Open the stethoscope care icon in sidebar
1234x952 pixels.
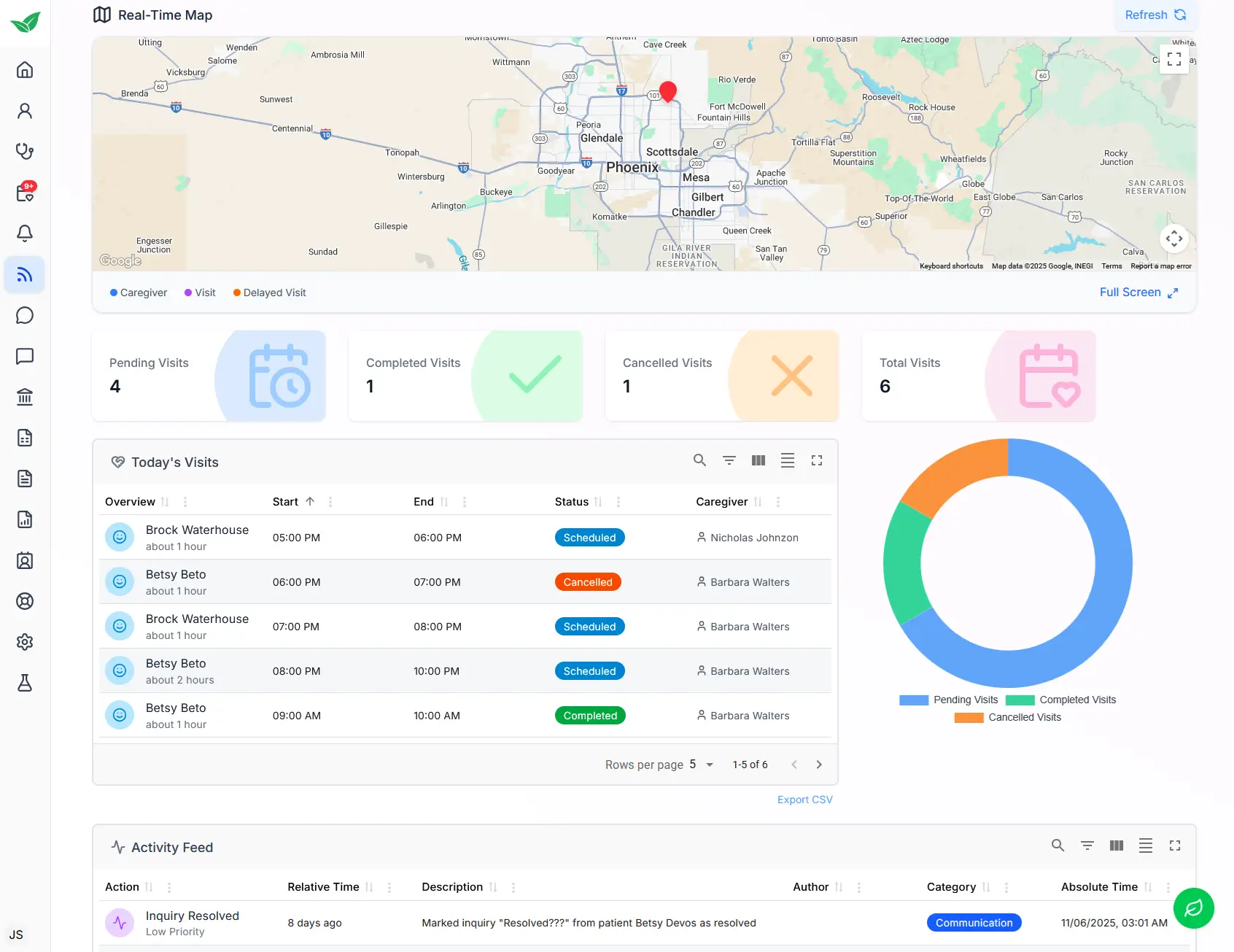[x=25, y=151]
